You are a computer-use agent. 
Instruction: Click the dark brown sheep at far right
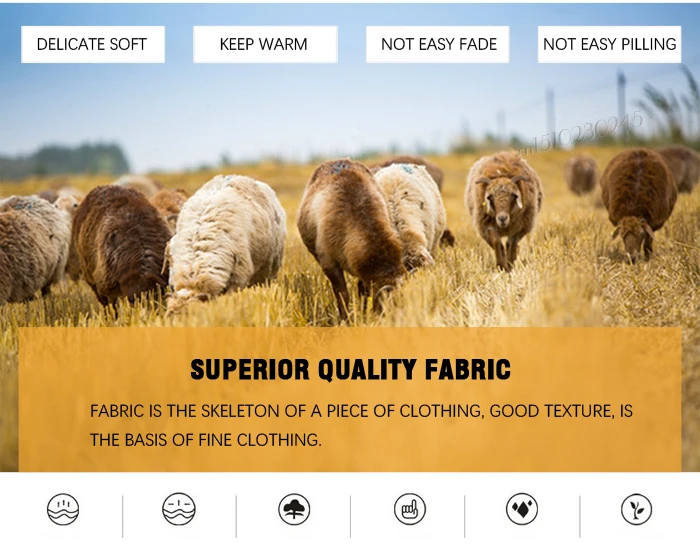click(638, 203)
